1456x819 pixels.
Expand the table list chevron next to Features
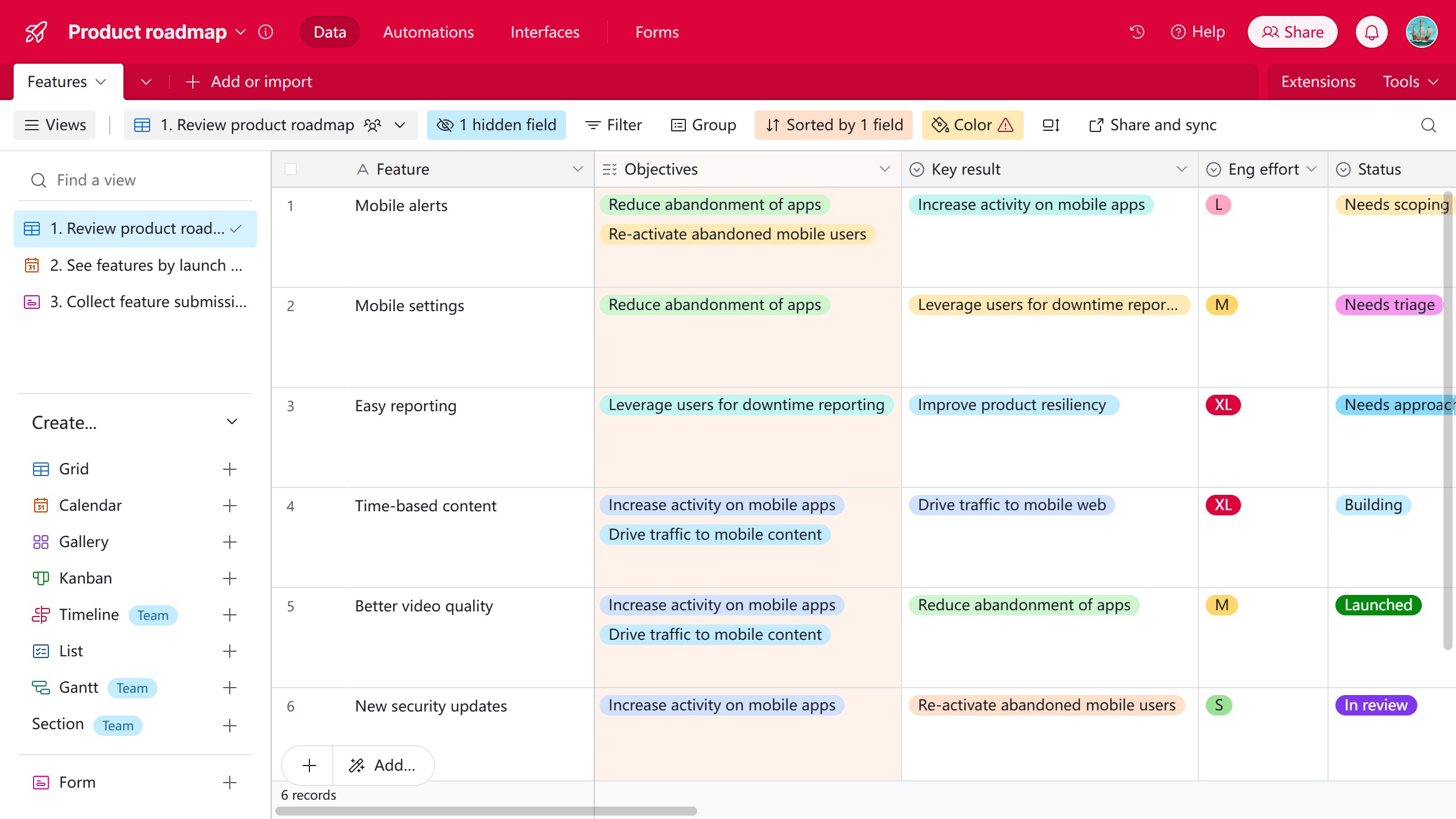(146, 82)
